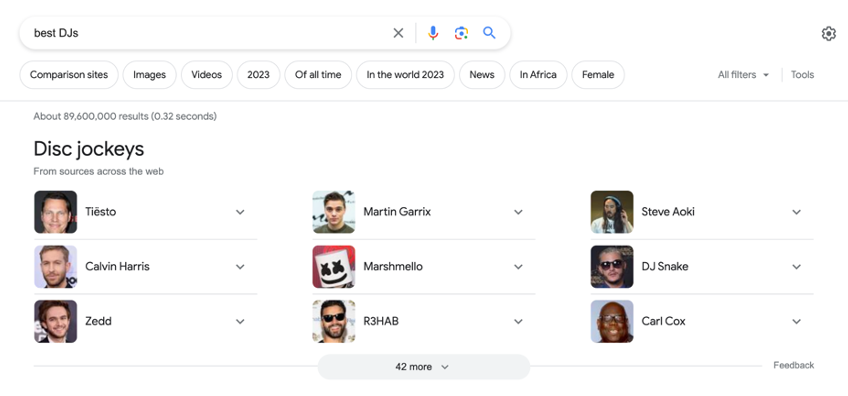Apply the Female filter chip
The width and height of the screenshot is (848, 396).
[598, 75]
